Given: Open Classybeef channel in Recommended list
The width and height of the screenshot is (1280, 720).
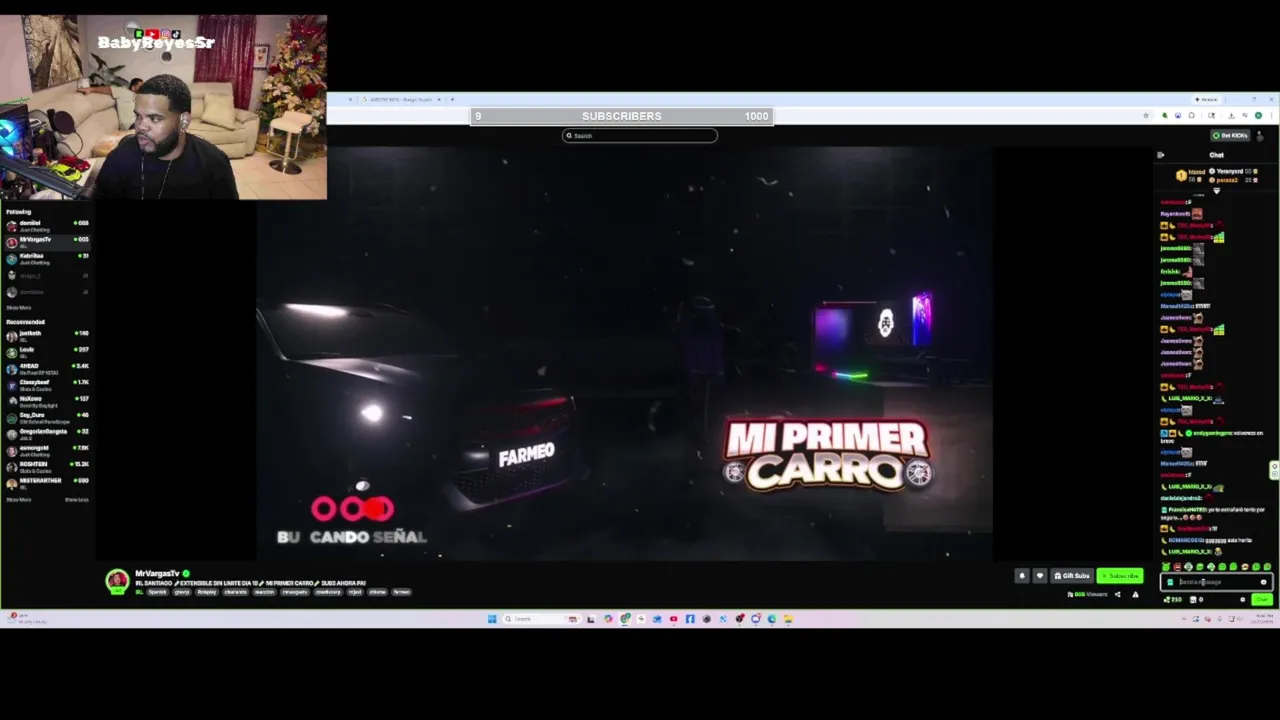Looking at the screenshot, I should point(48,385).
